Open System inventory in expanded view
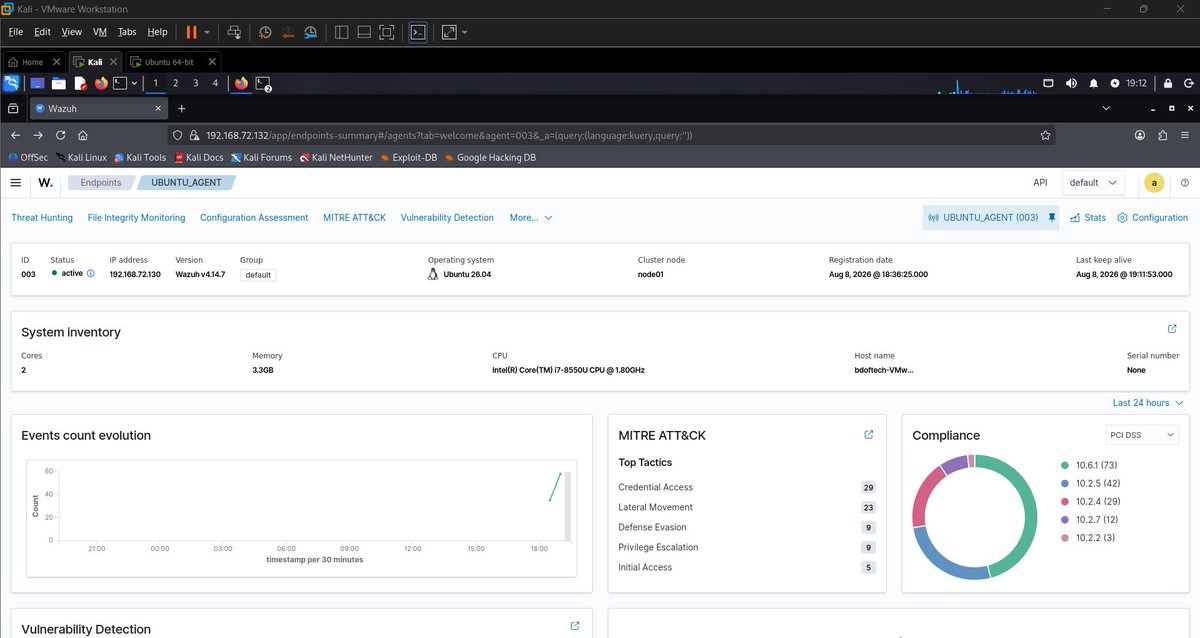The width and height of the screenshot is (1200, 638). tap(1172, 329)
